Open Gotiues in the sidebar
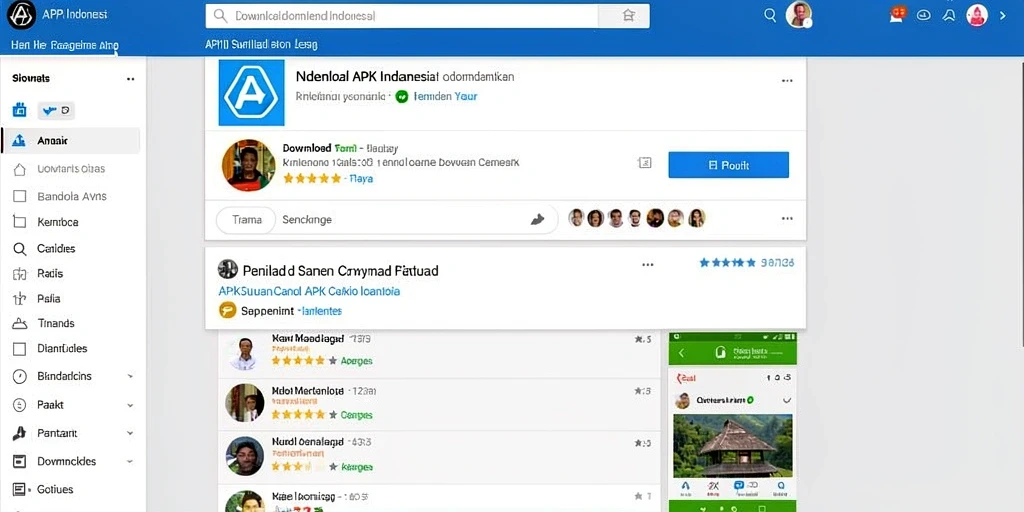The width and height of the screenshot is (1024, 512). point(55,489)
